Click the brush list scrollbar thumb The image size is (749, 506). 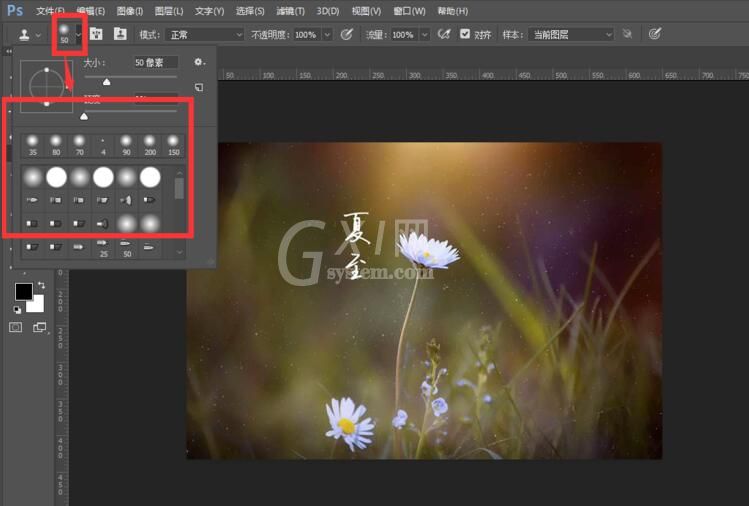point(179,188)
